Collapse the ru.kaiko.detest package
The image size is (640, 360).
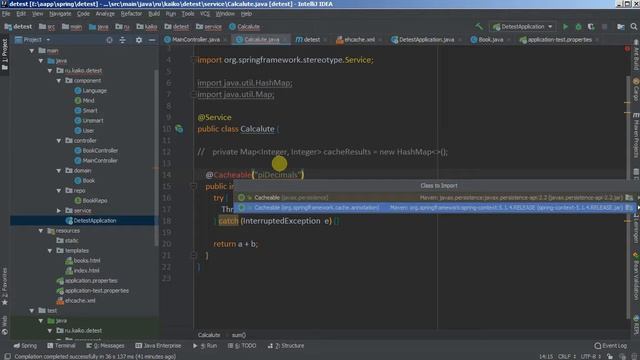(50, 71)
